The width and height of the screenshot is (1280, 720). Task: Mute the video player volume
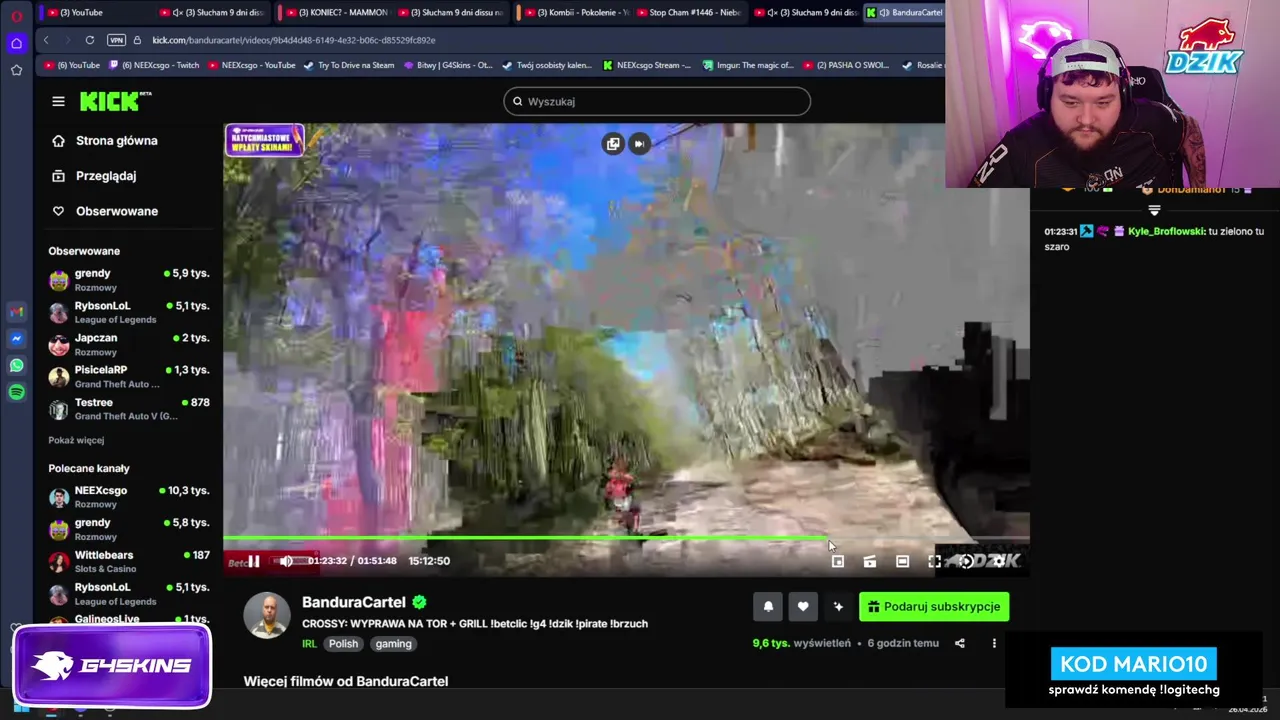coord(286,561)
